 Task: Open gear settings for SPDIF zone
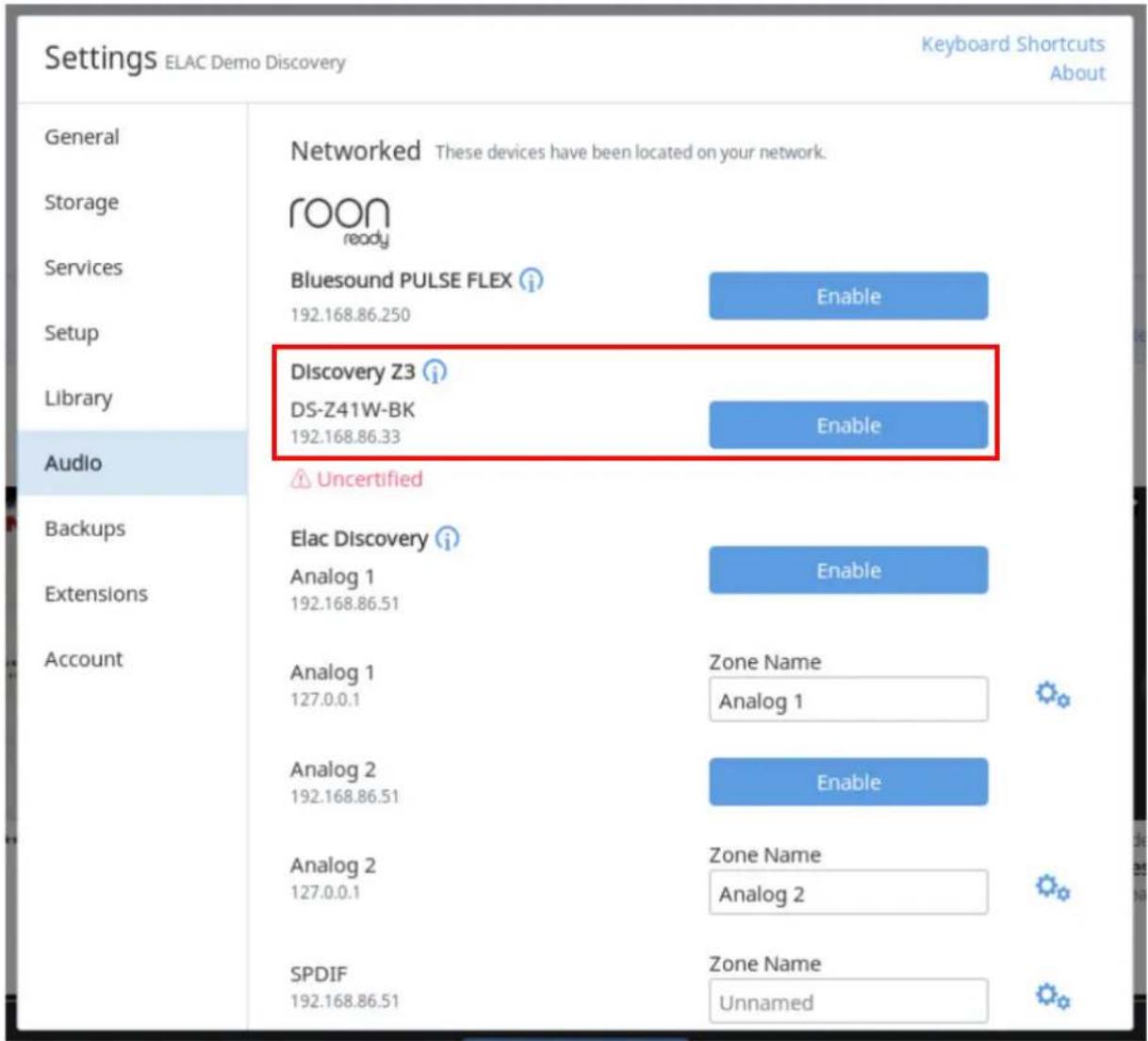click(x=1052, y=997)
